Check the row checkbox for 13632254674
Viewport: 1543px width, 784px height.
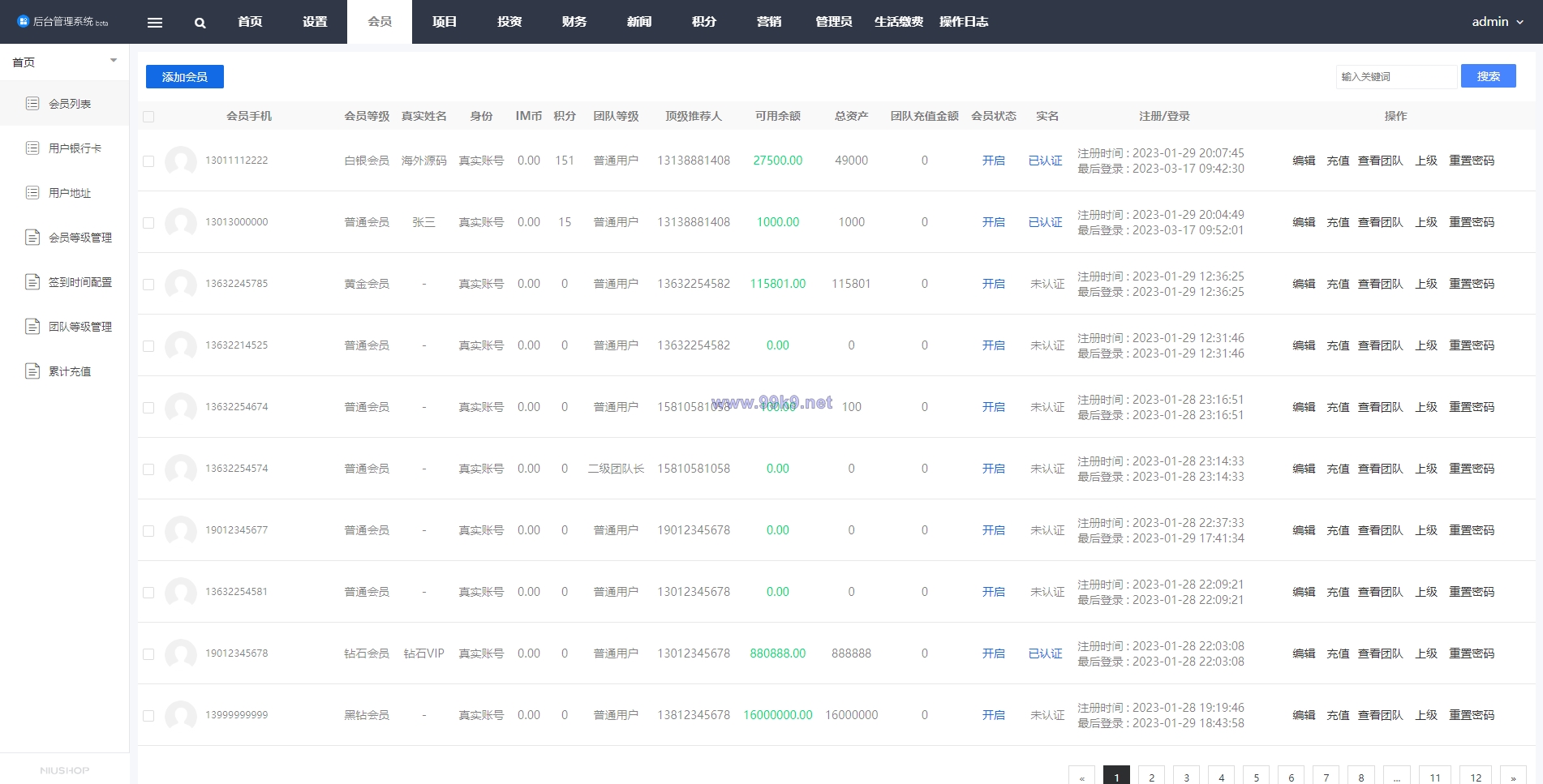[x=148, y=408]
